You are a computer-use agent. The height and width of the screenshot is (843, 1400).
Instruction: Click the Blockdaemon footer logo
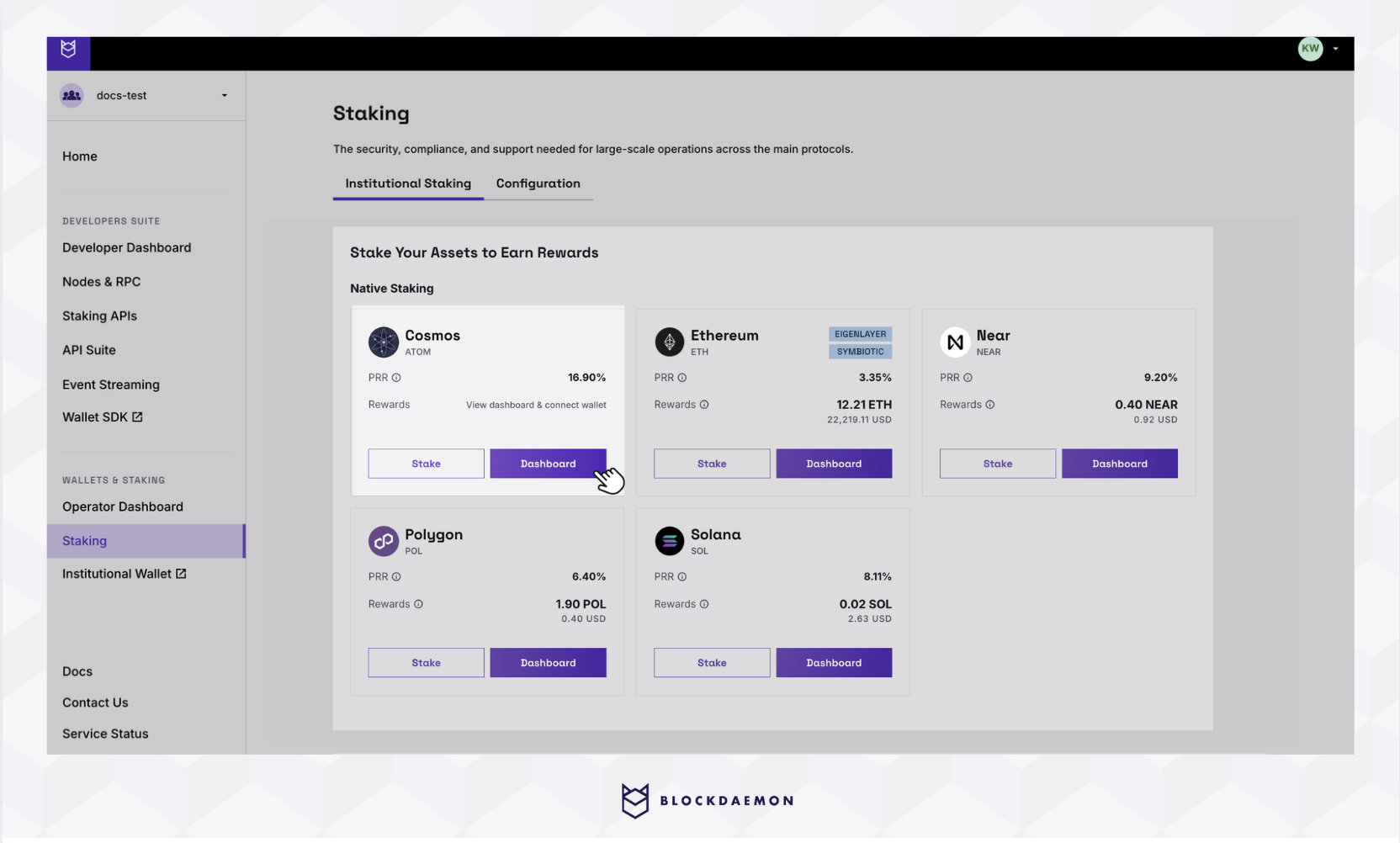(x=708, y=801)
